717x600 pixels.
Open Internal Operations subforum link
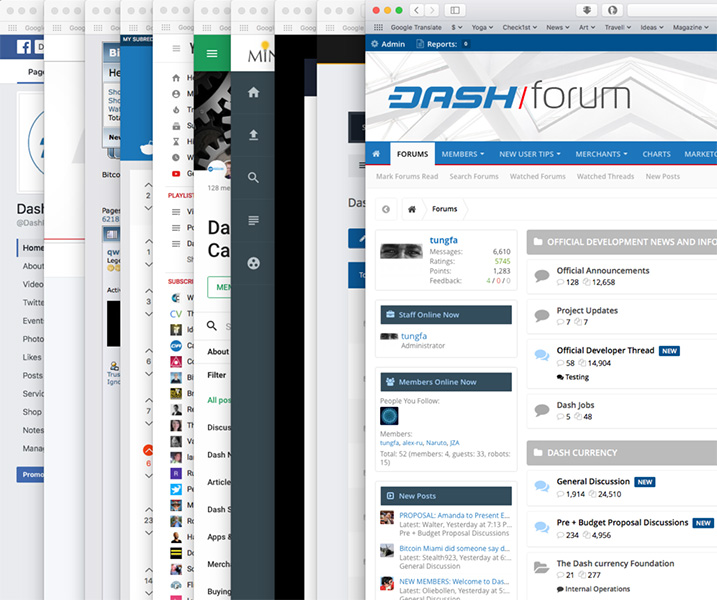tap(597, 589)
